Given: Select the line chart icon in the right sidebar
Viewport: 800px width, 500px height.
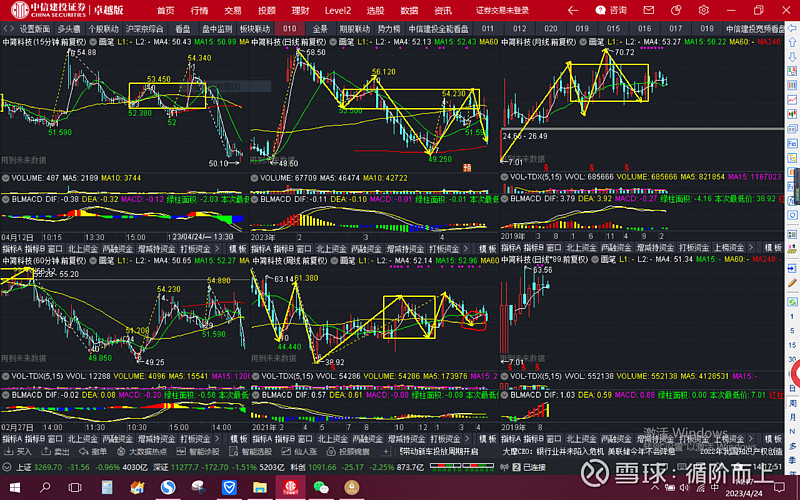Looking at the screenshot, I should pyautogui.click(x=792, y=99).
